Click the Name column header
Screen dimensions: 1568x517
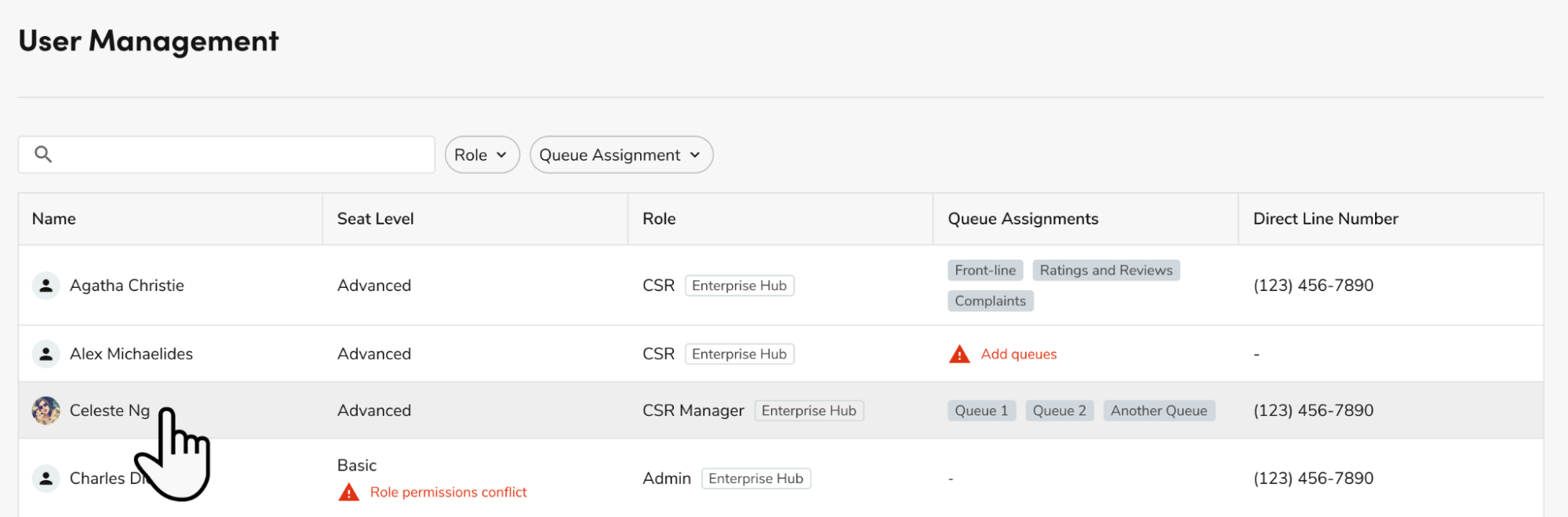[x=54, y=219]
